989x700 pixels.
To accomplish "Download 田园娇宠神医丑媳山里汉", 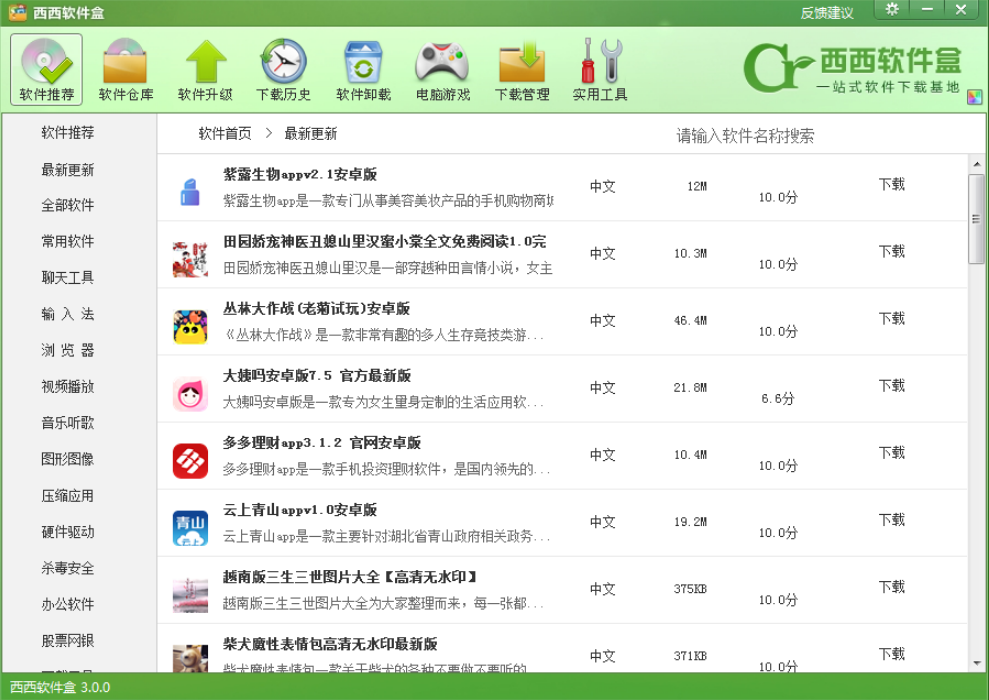I will click(892, 252).
